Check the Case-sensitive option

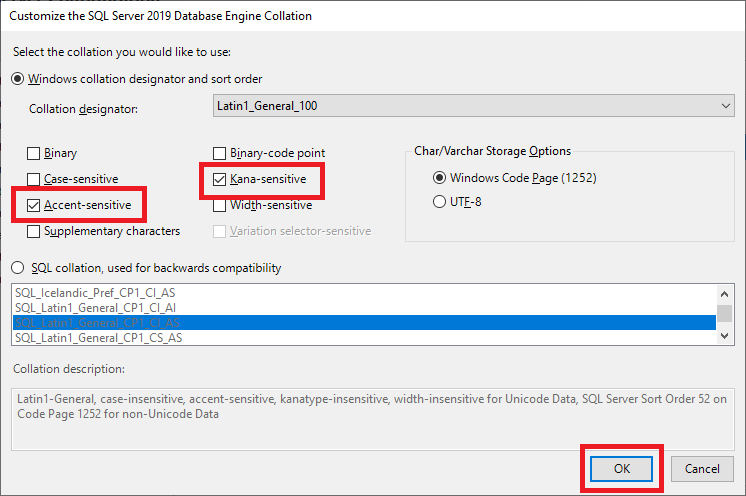point(35,179)
